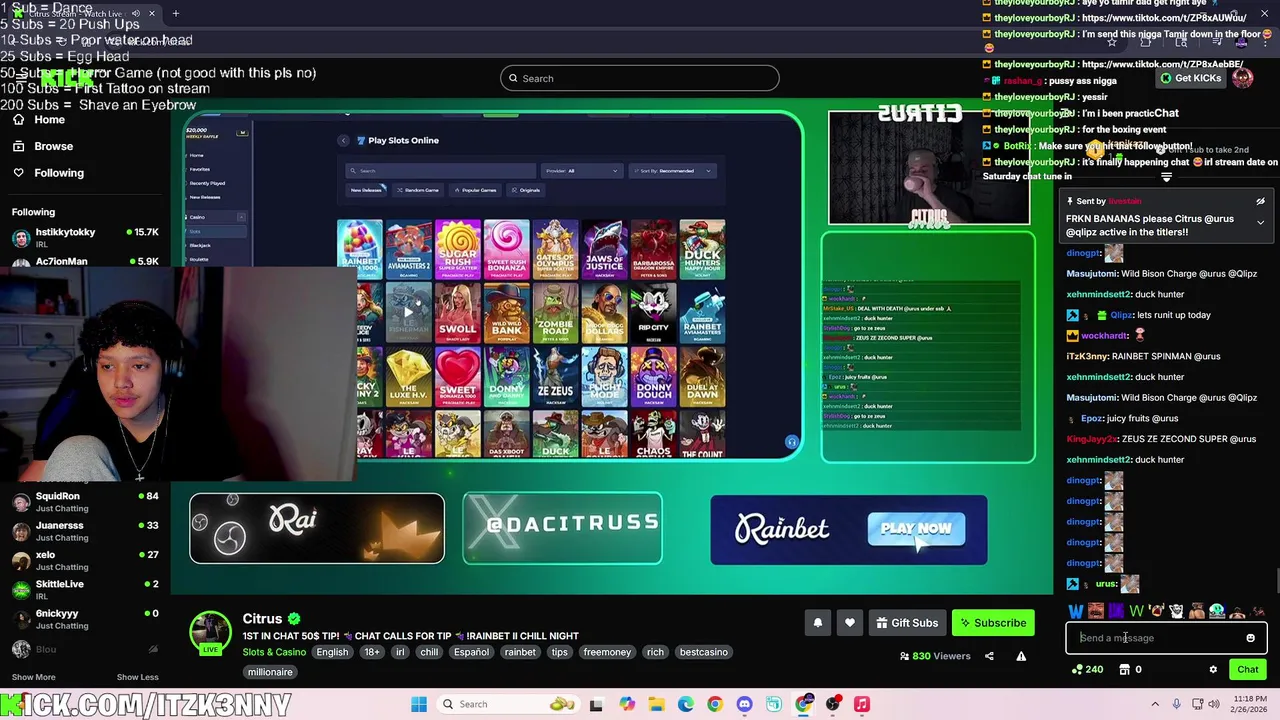
Task: Send the message with the green Chat button
Action: pos(1247,670)
